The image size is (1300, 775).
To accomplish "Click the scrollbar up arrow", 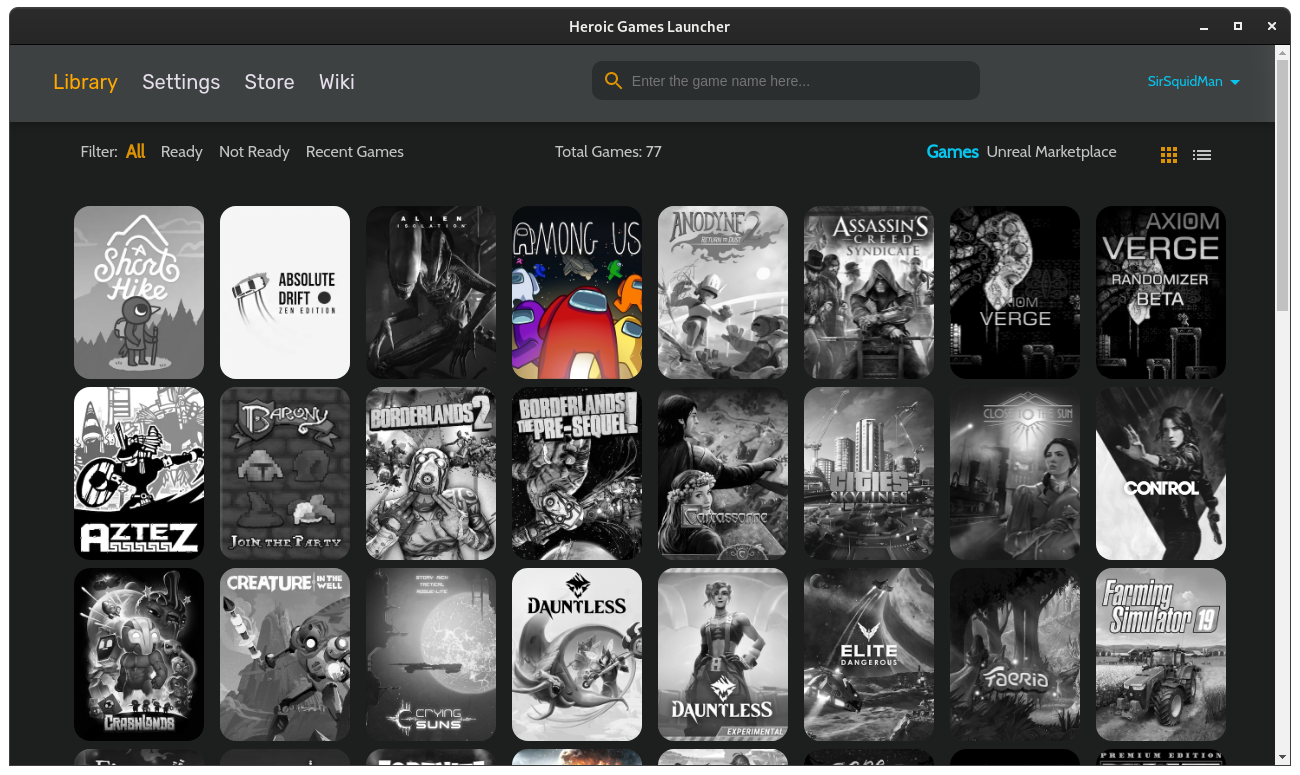I will click(x=1282, y=54).
